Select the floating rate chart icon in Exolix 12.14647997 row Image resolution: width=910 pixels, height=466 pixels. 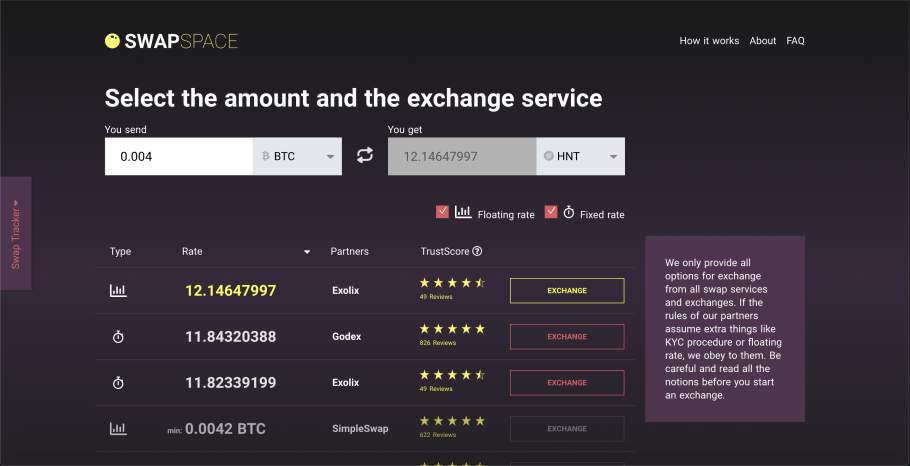point(118,291)
